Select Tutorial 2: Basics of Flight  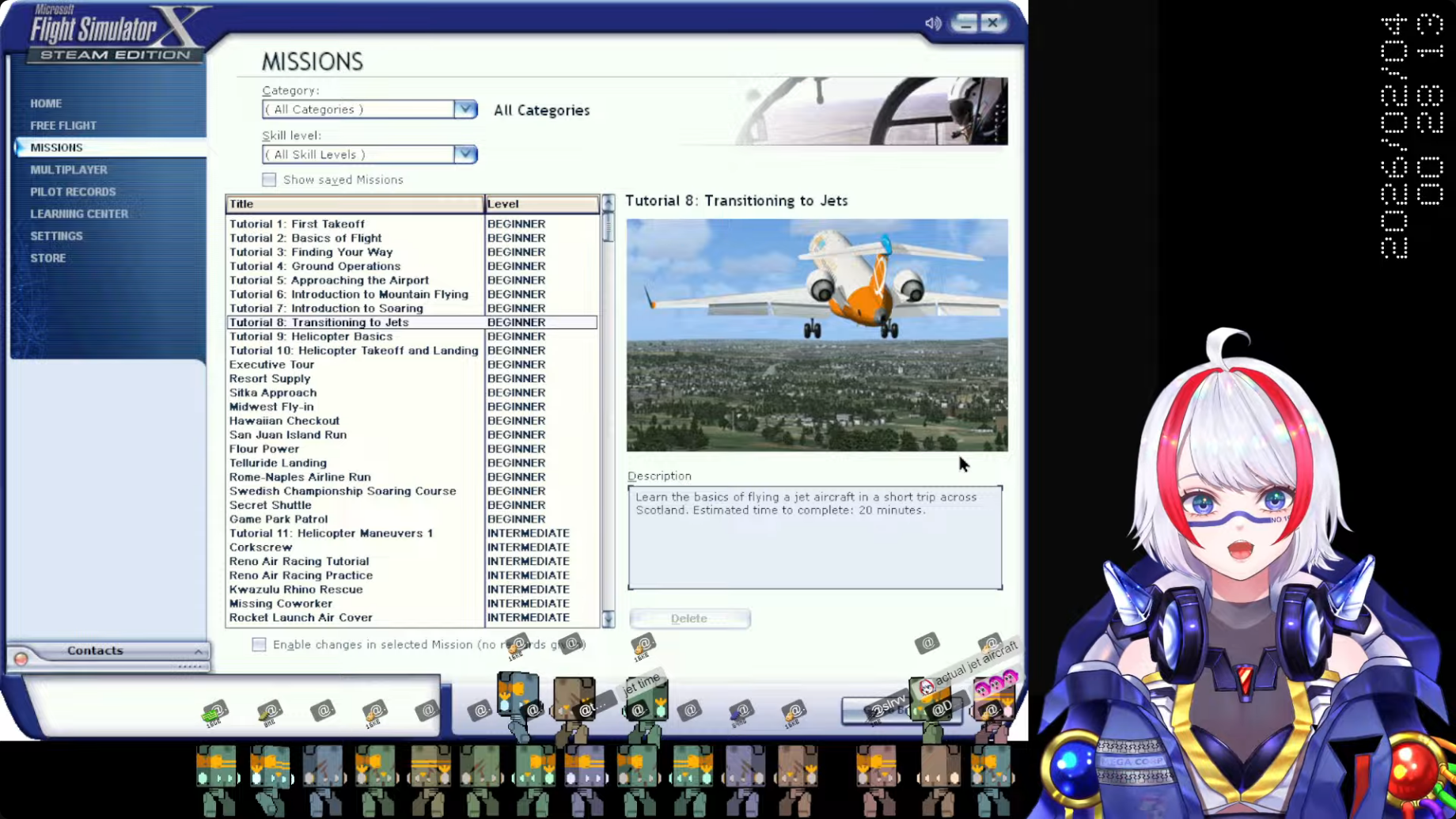click(412, 238)
